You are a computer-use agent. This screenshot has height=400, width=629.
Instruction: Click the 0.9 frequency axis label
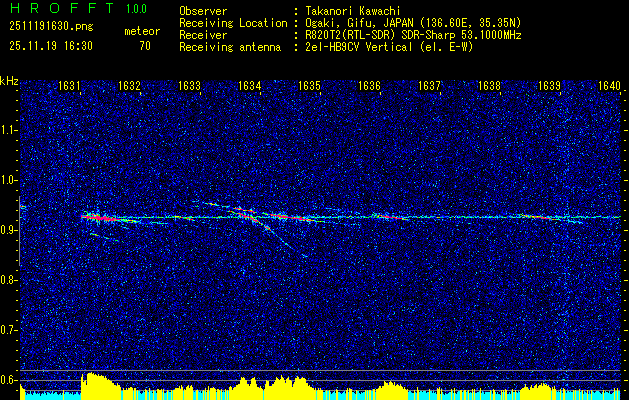tap(9, 230)
